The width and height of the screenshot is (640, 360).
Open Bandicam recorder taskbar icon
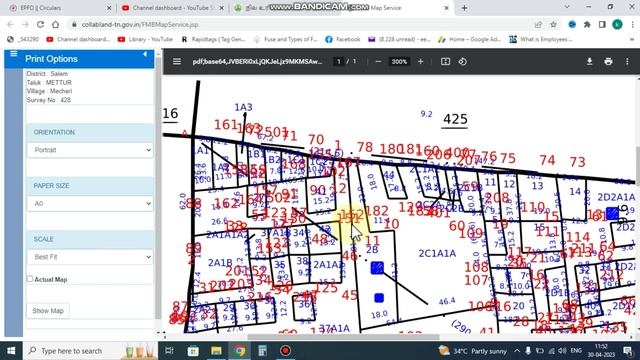[x=285, y=351]
